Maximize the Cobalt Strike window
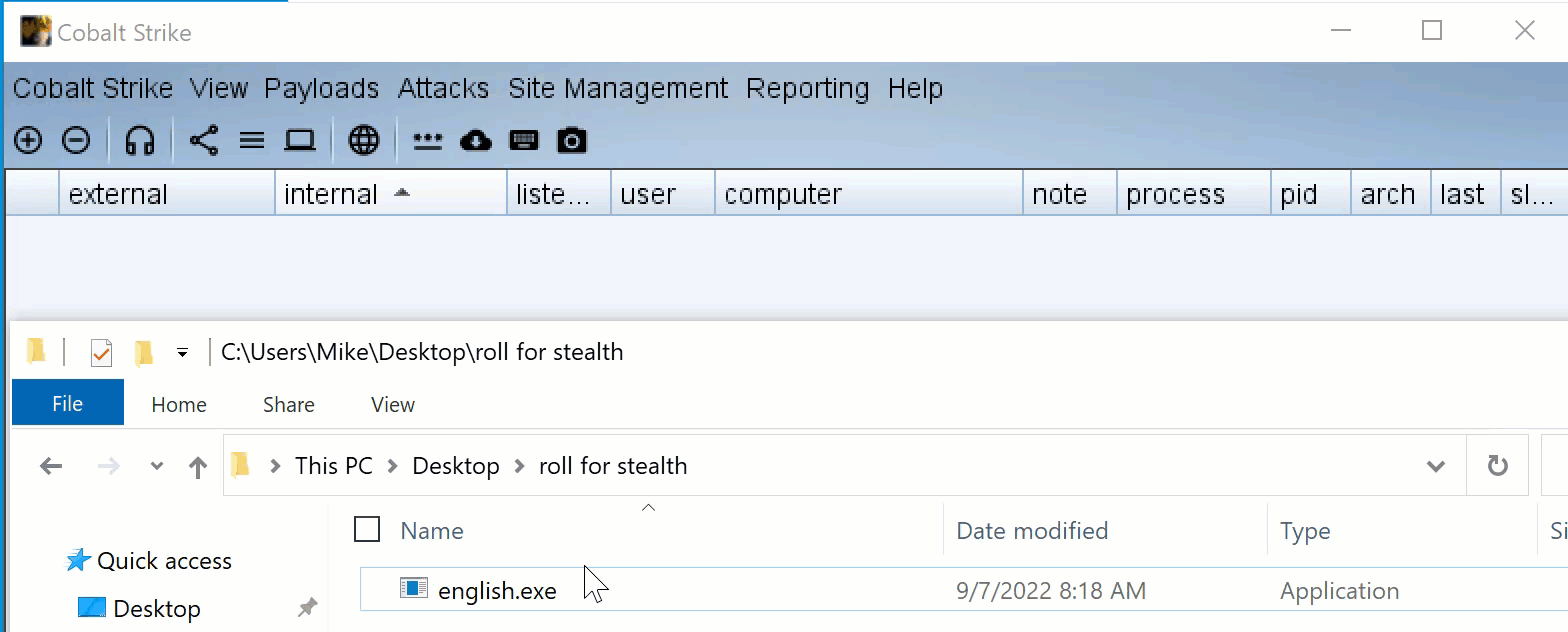 [x=1432, y=30]
